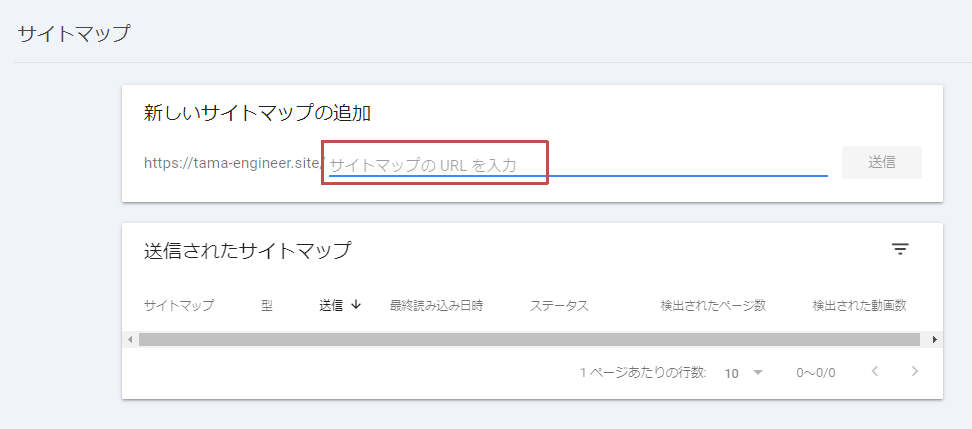
Task: Focus the サイトマップの URL を入力 field
Action: pos(578,164)
